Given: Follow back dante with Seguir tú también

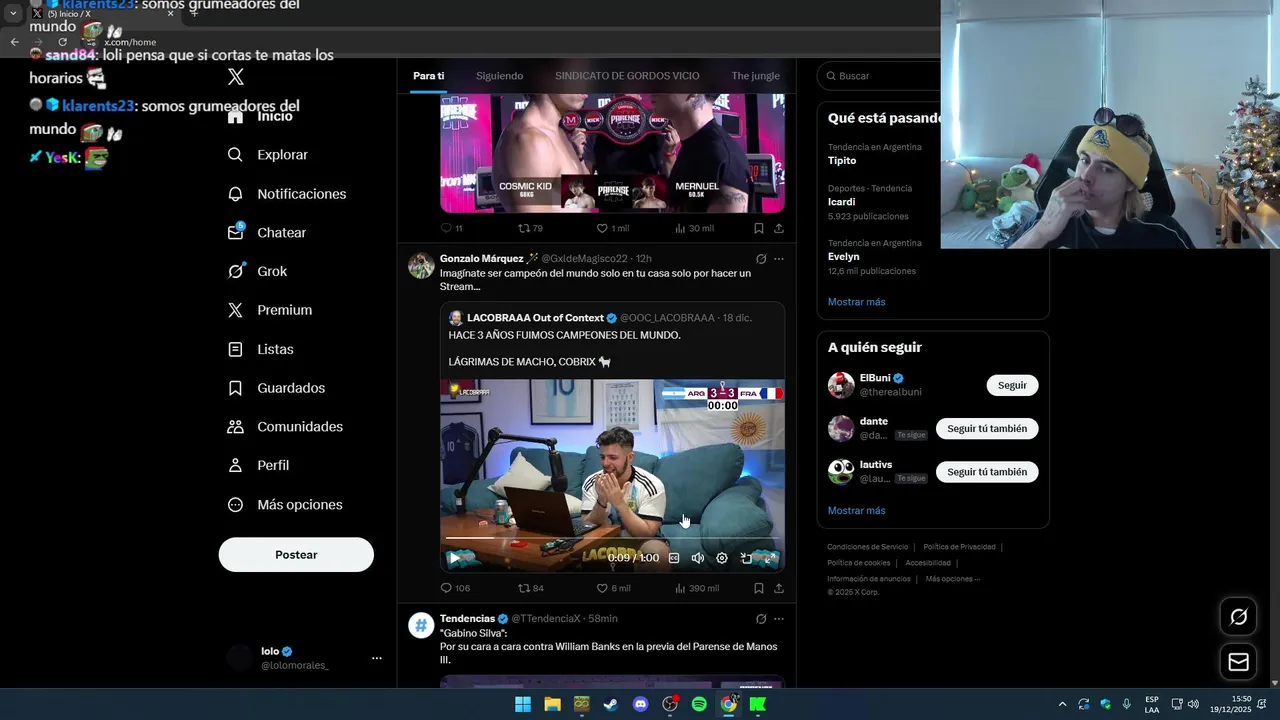Looking at the screenshot, I should (x=987, y=429).
